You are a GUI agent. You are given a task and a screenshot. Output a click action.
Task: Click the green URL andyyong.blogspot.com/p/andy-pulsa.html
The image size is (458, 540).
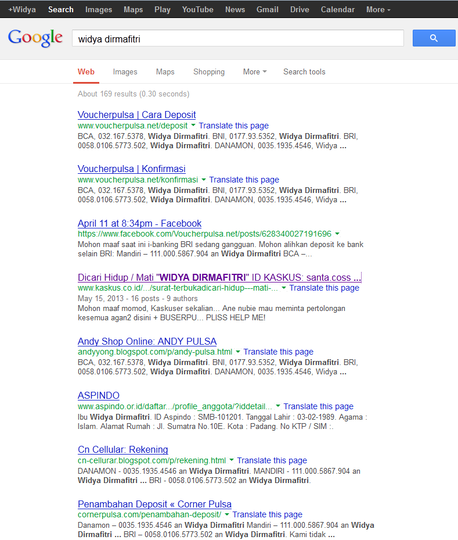[155, 352]
